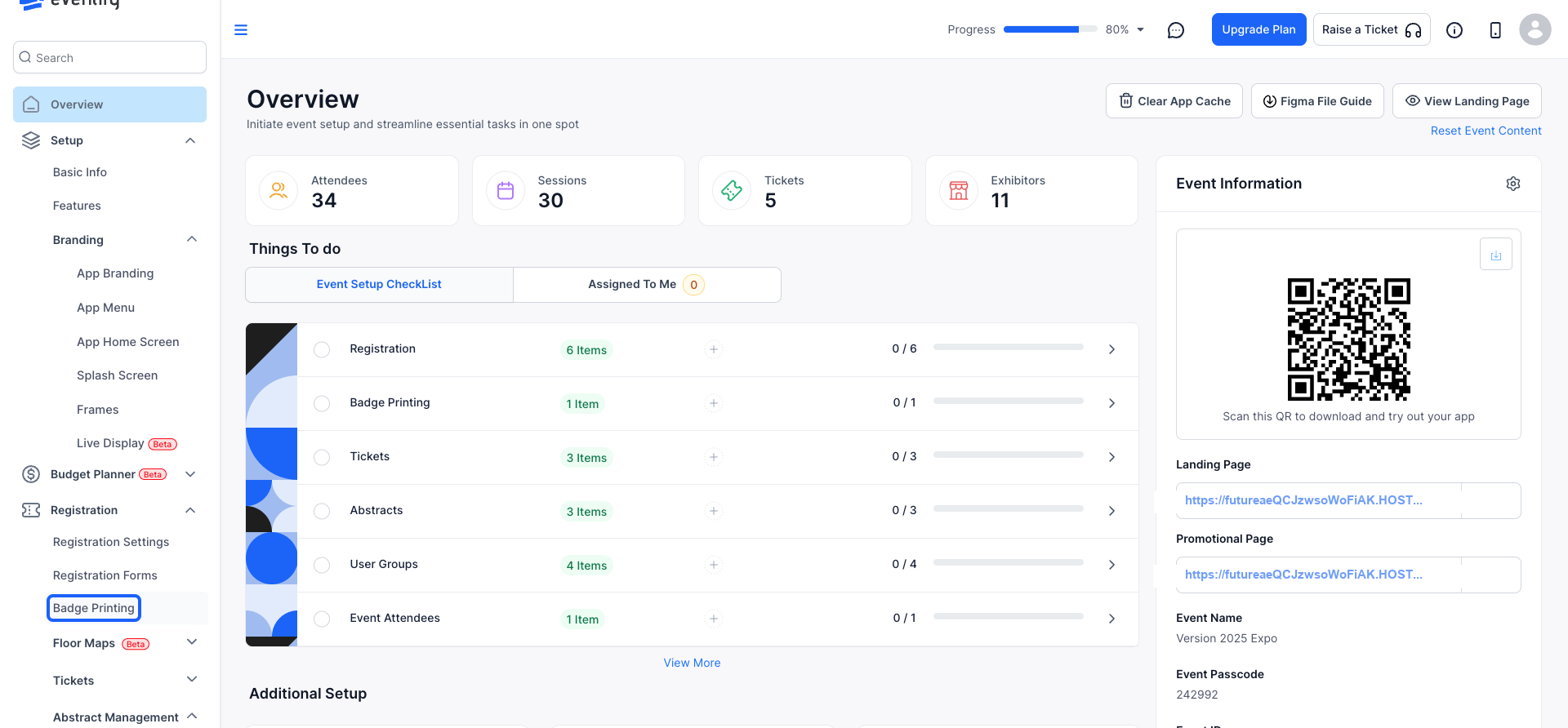
Task: Select the Event Setup CheckList tab
Action: (379, 285)
